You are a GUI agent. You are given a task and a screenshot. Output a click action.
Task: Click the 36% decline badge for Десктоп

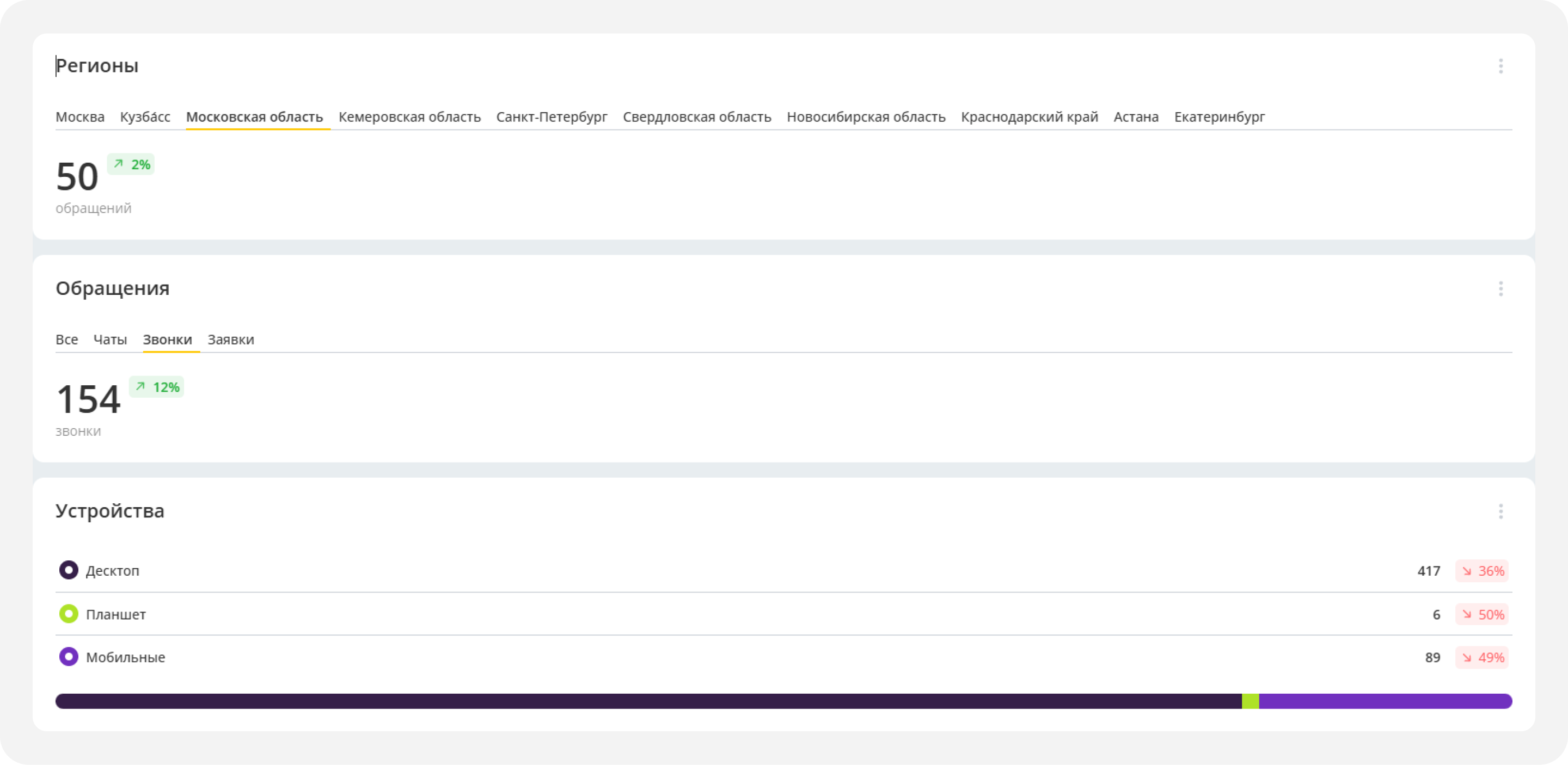click(x=1481, y=570)
